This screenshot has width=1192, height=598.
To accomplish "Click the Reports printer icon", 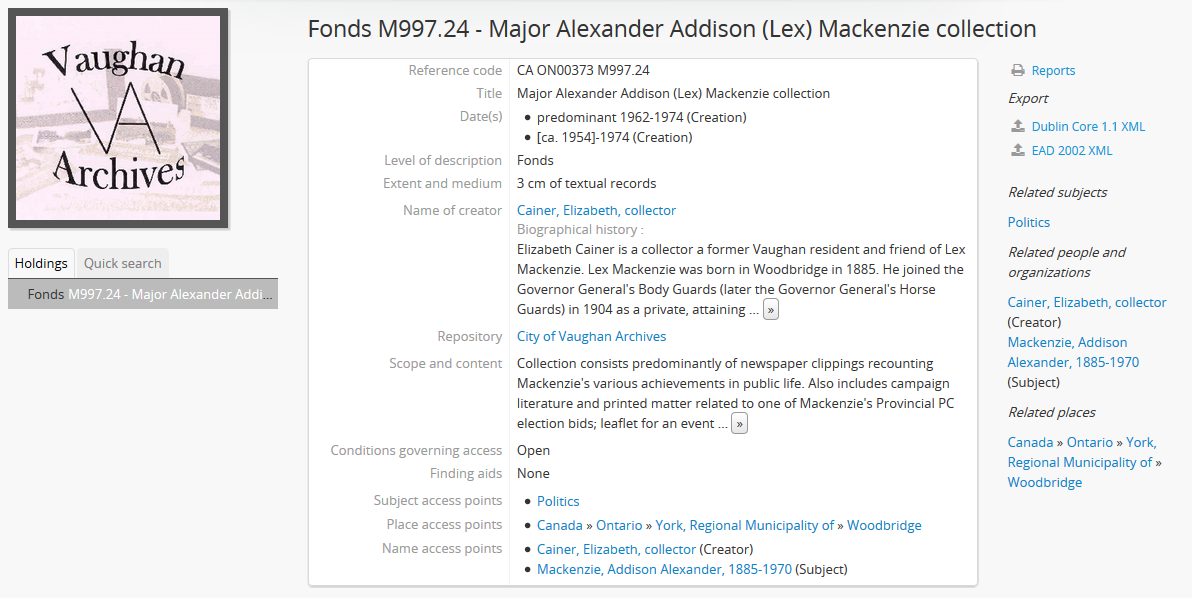I will (1018, 71).
